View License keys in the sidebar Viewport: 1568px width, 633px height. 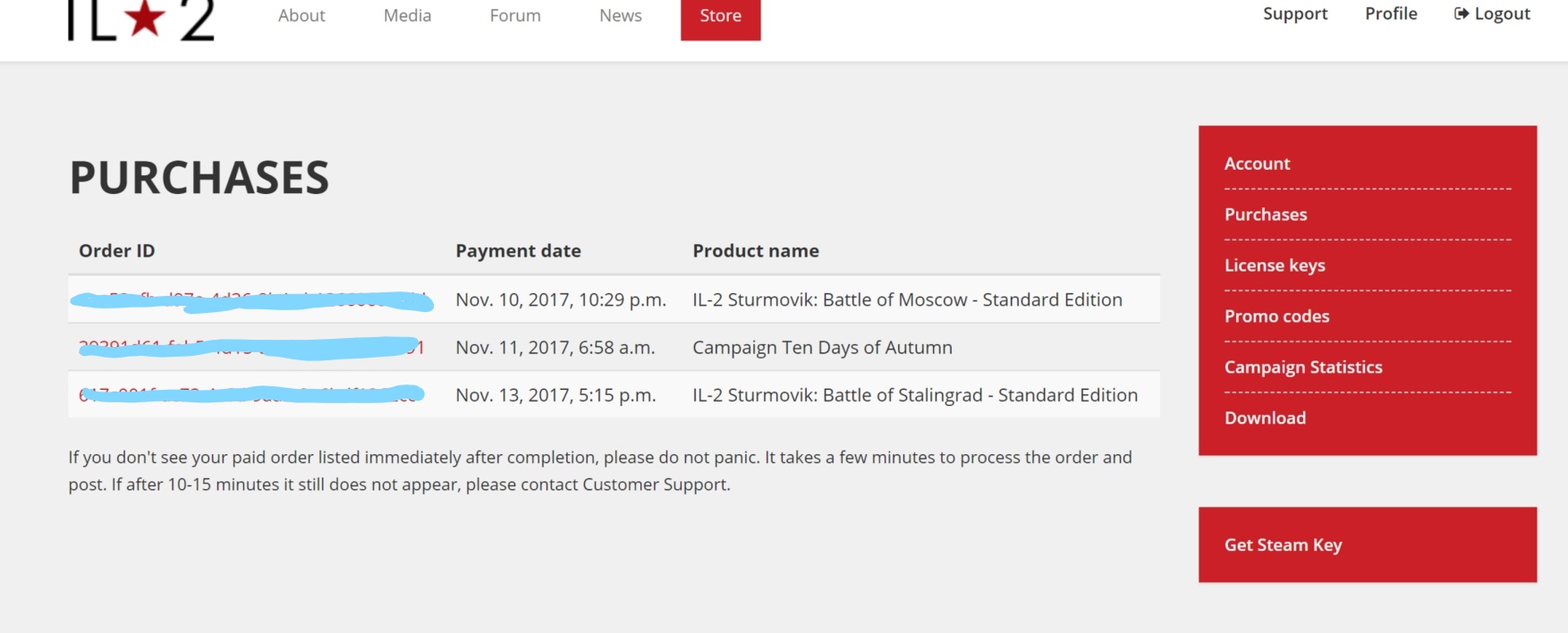pyautogui.click(x=1275, y=266)
